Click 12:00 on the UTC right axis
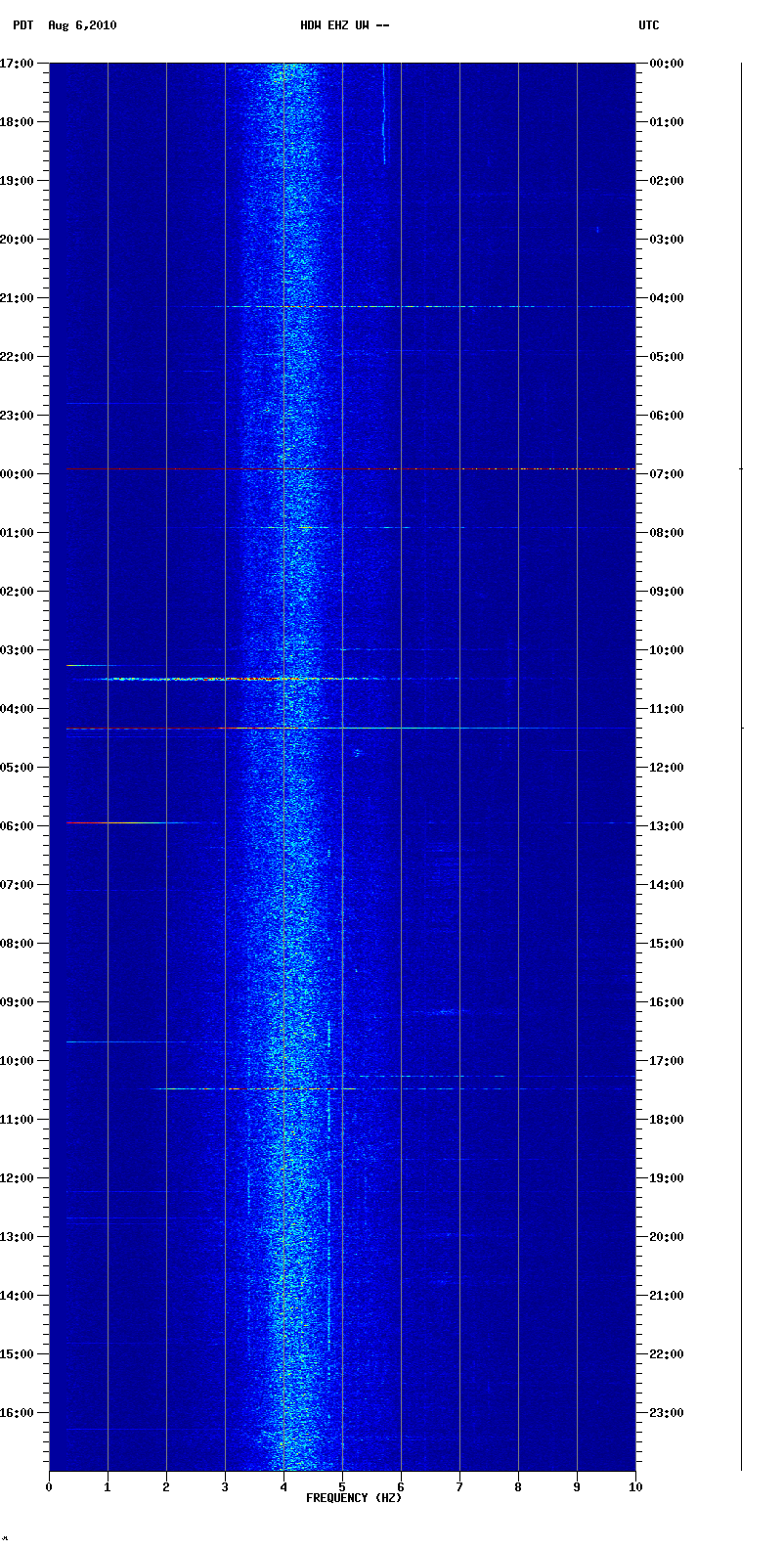This screenshot has height=1549, width=784. [667, 768]
